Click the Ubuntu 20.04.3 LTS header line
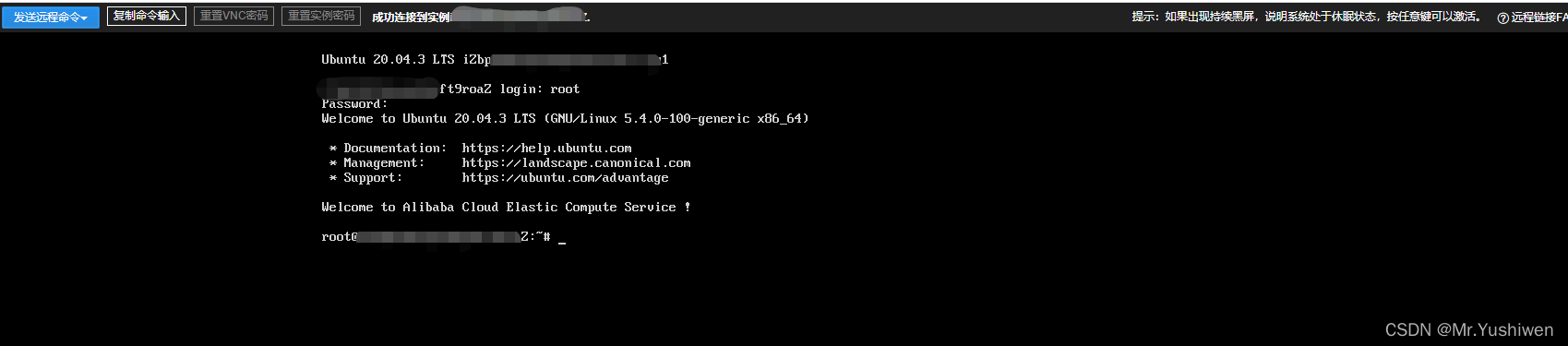Screen dimensions: 1568x346 [495, 59]
